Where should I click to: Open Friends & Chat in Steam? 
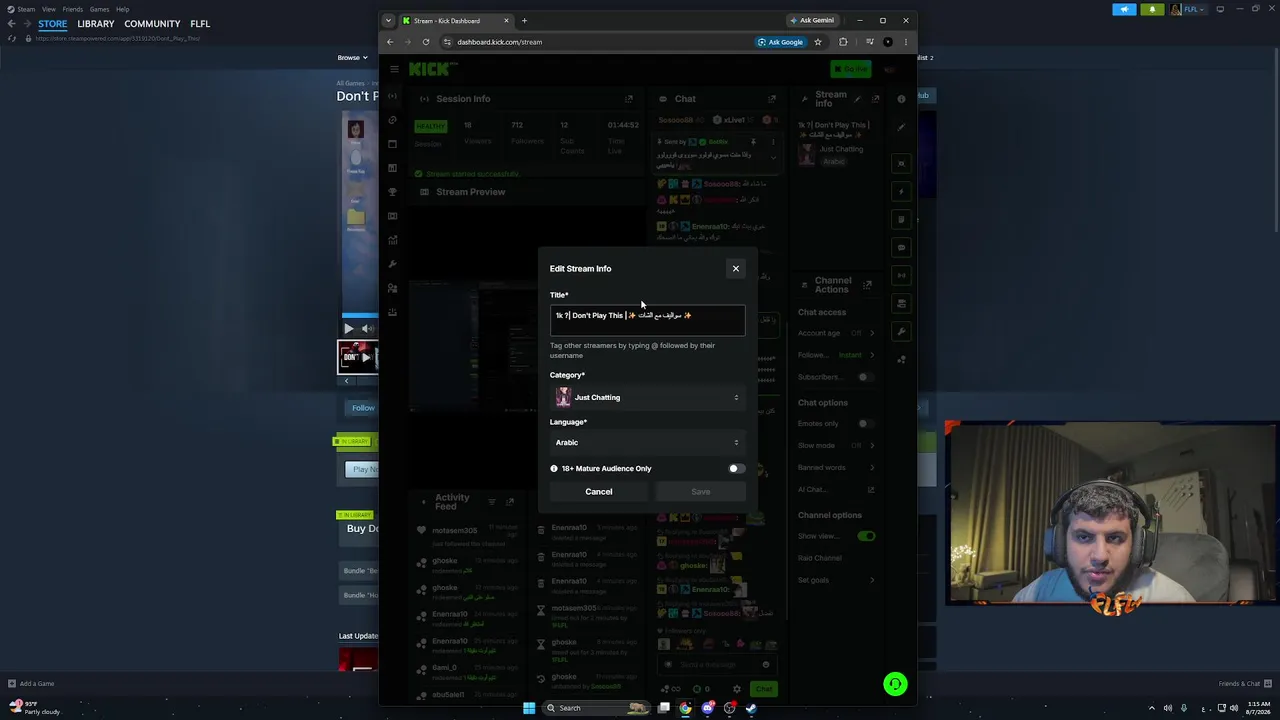pos(1245,684)
